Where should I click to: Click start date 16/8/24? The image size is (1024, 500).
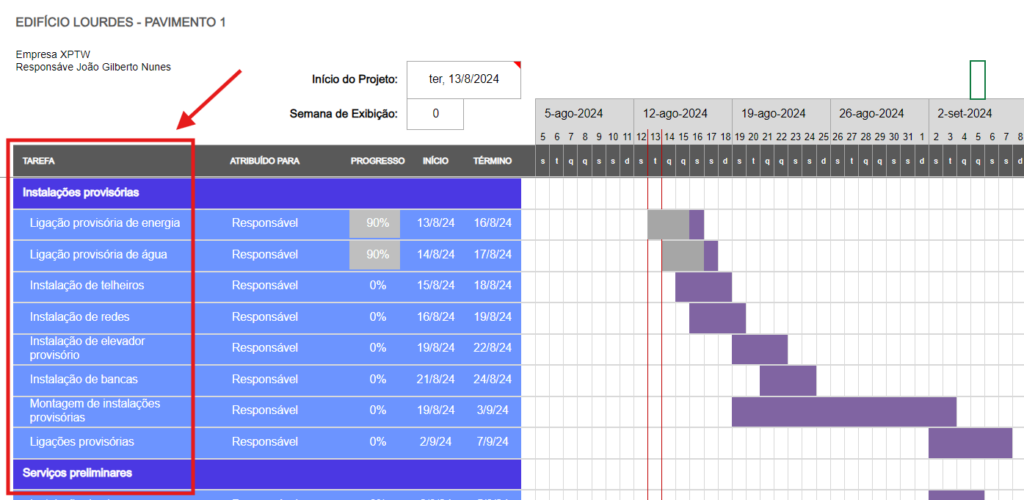436,317
